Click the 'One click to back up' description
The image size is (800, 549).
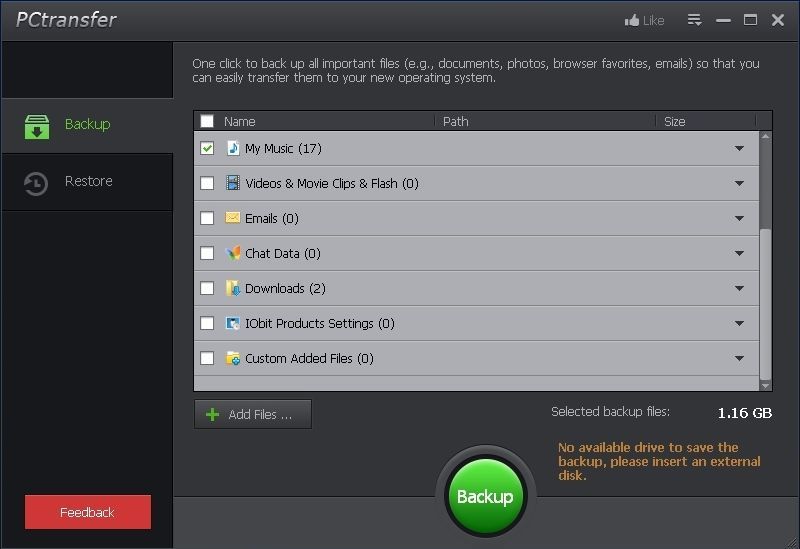pos(476,70)
